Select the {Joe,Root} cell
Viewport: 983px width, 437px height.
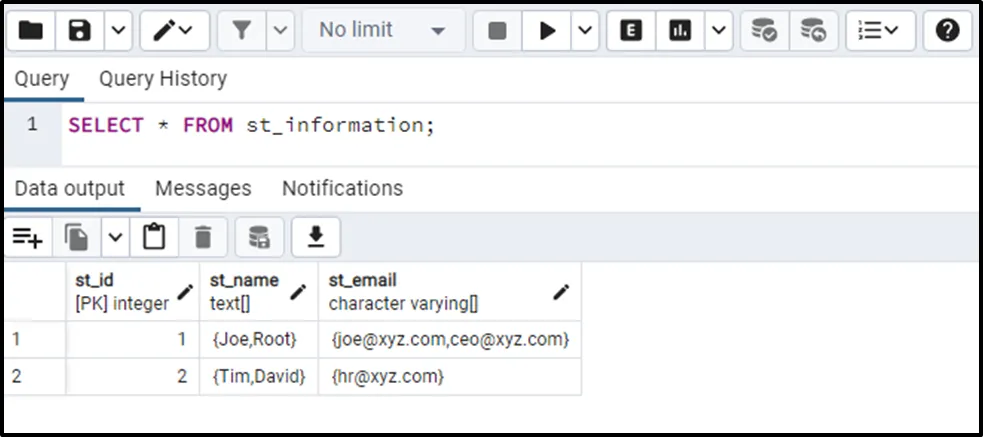click(x=255, y=340)
